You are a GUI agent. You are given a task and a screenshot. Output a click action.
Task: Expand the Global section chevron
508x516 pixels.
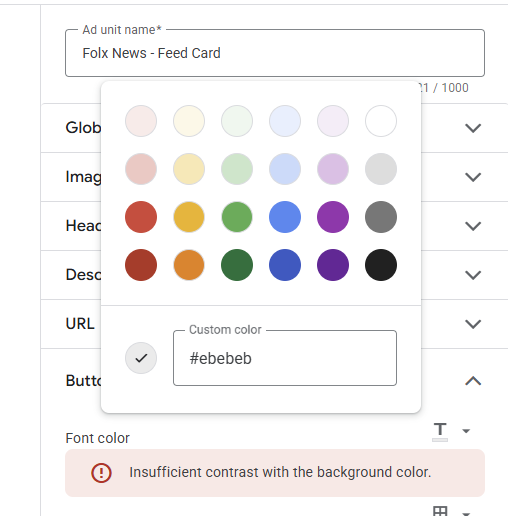pos(473,128)
